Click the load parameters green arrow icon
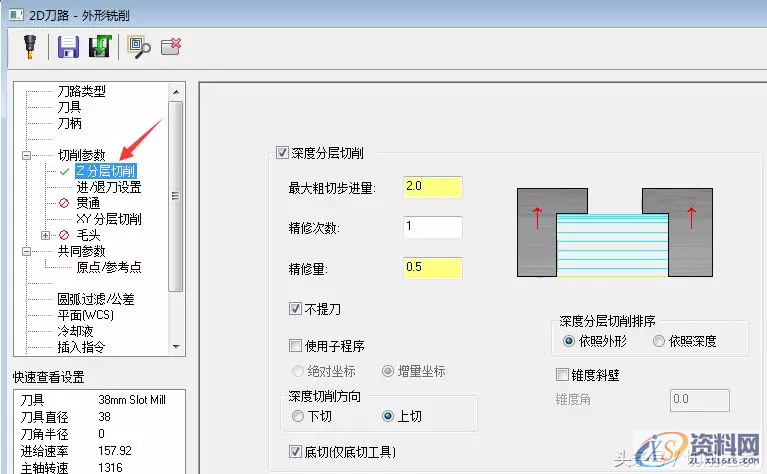Viewport: 767px width, 474px height. click(100, 47)
